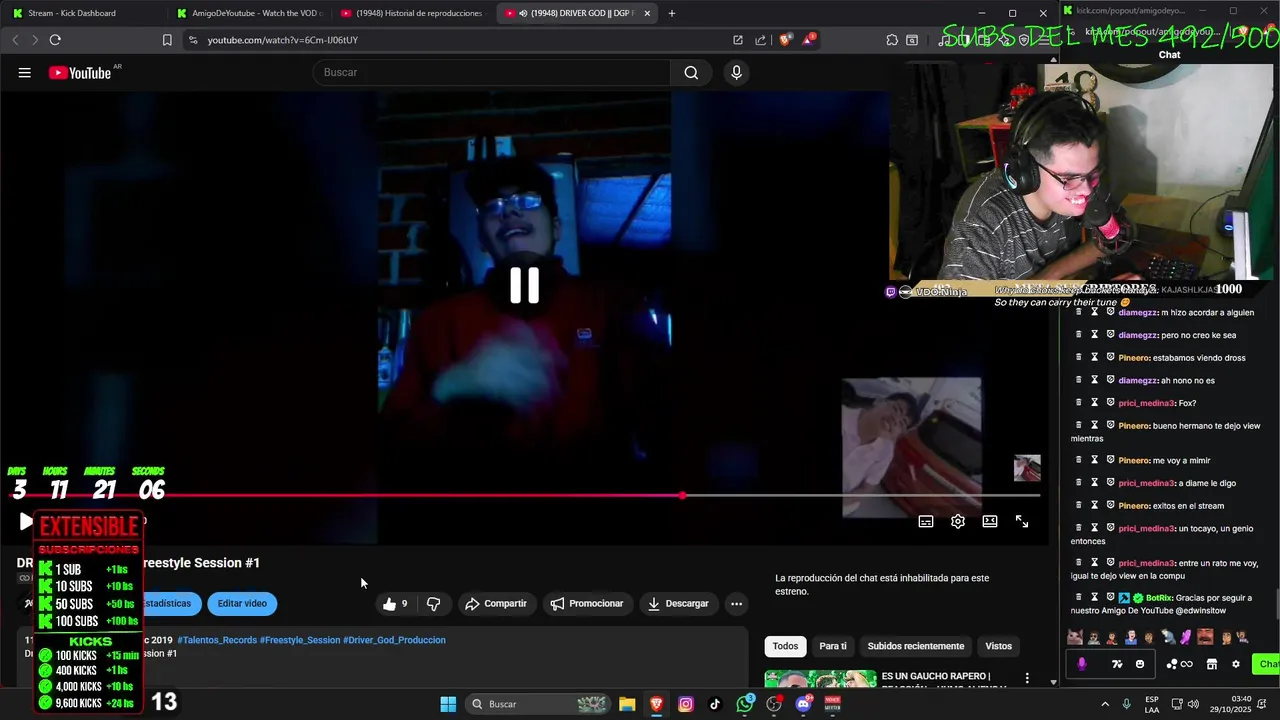Click the share page icon in address bar
This screenshot has width=1280, height=720.
click(x=760, y=40)
